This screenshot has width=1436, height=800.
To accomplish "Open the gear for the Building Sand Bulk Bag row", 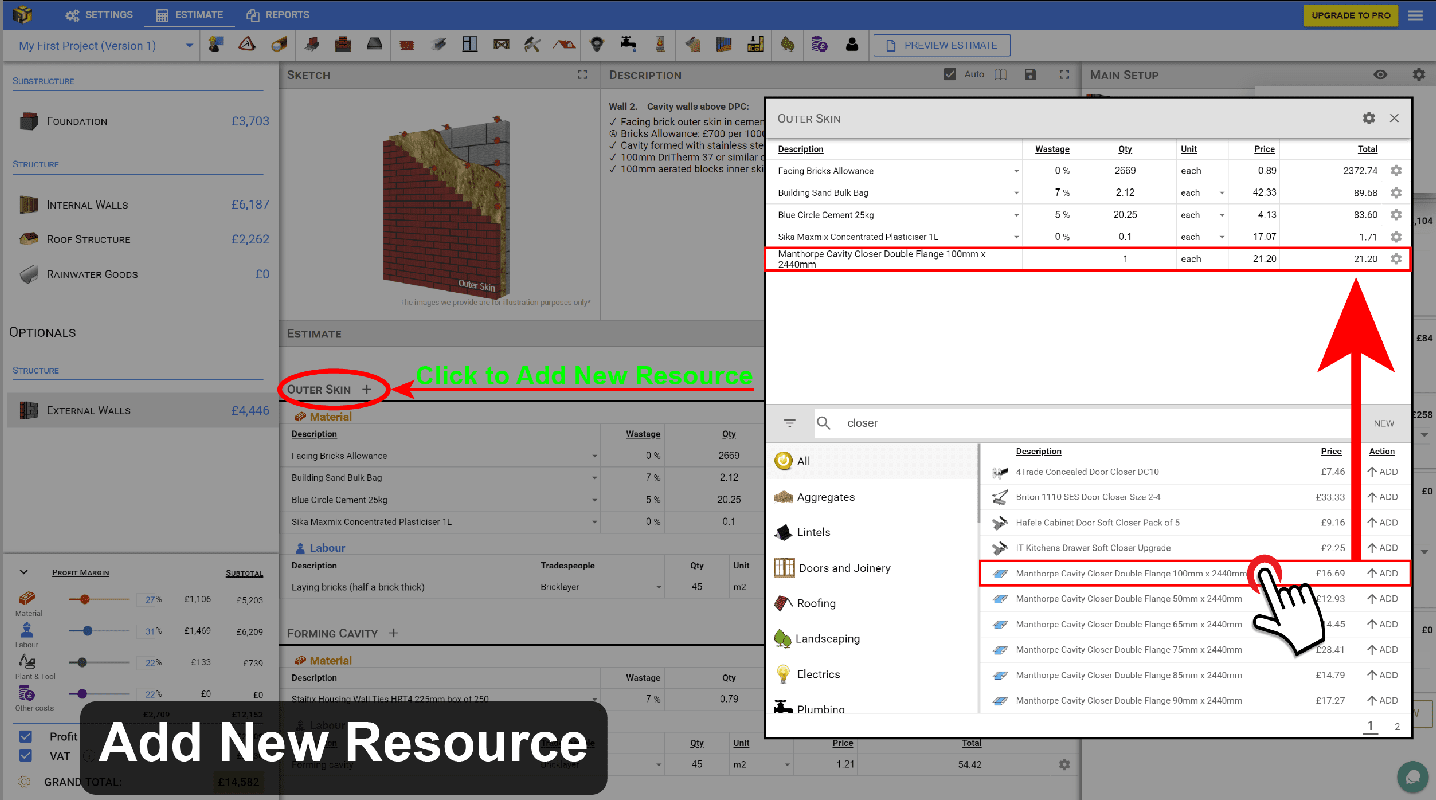I will coord(1396,193).
